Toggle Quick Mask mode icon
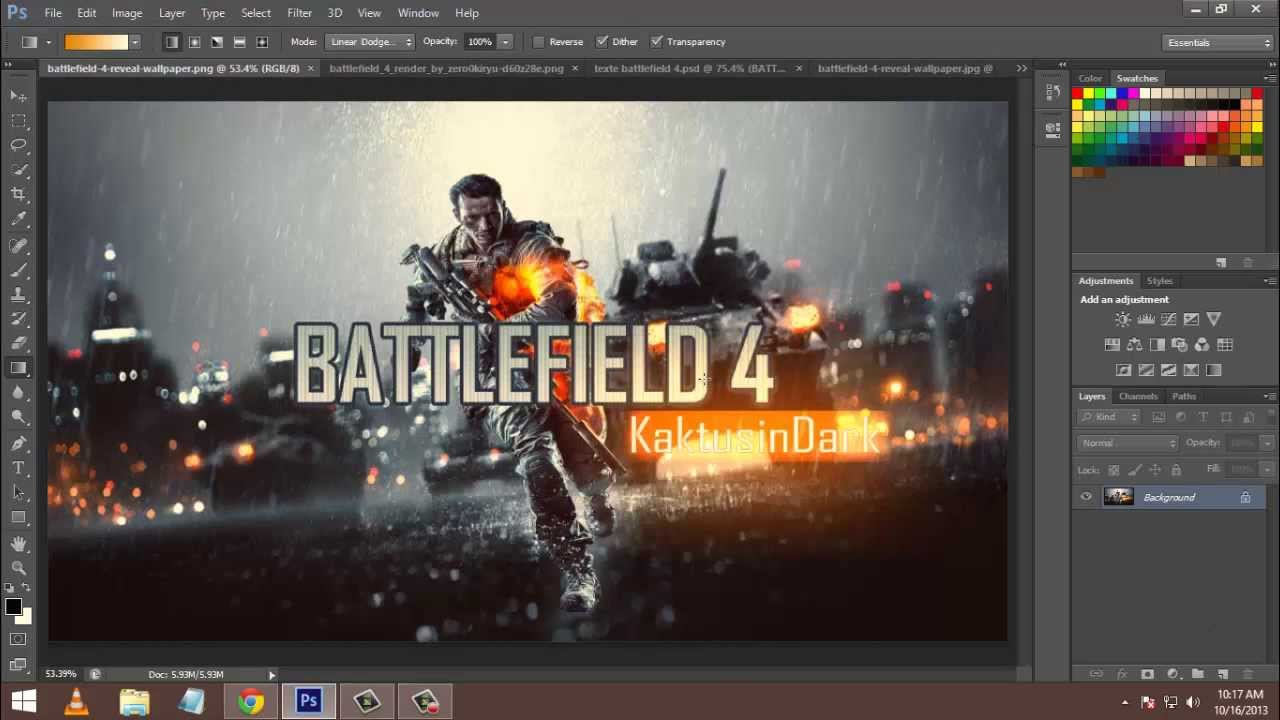This screenshot has width=1280, height=720. (18, 639)
